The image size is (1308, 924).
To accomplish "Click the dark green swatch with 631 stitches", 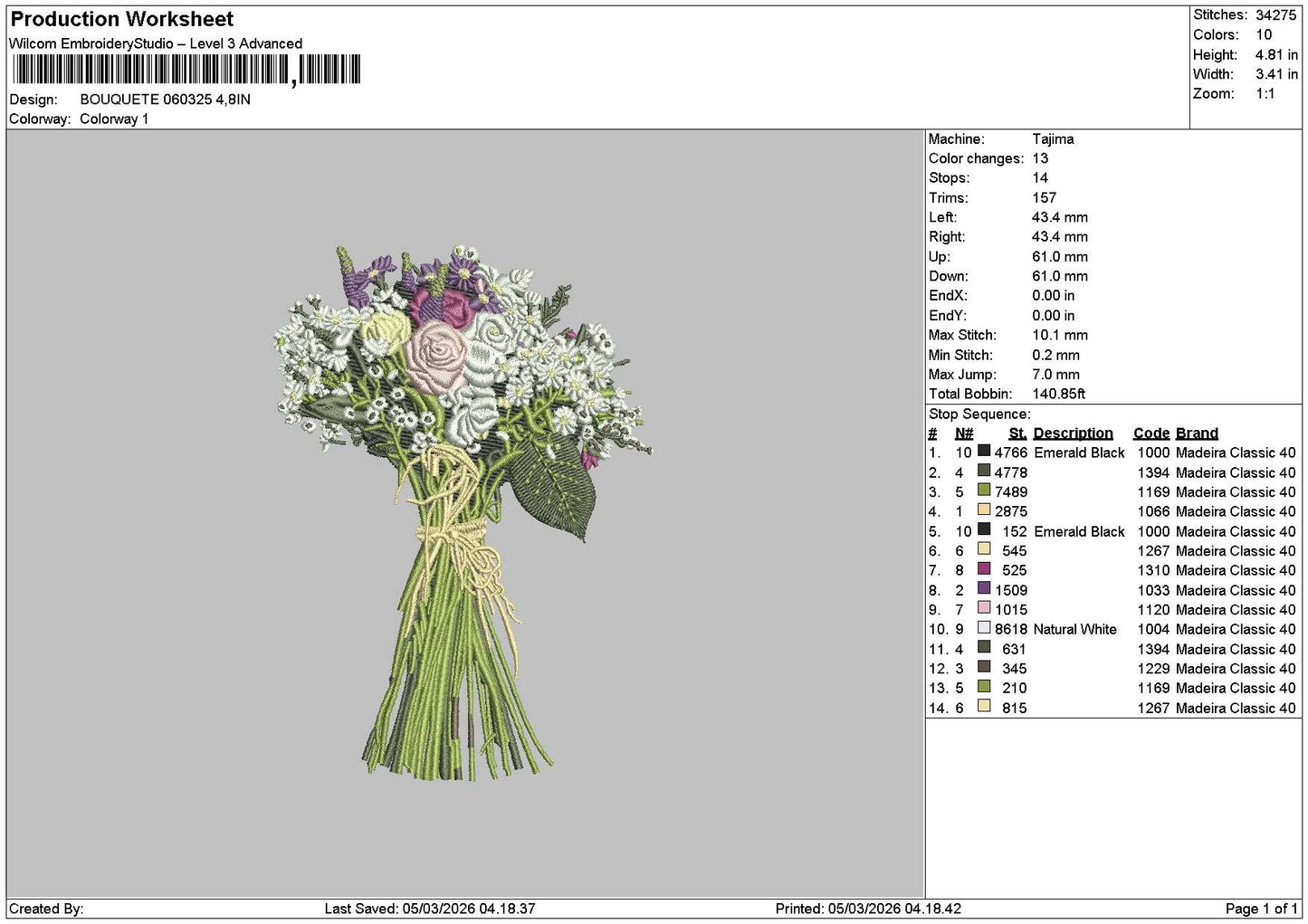I will (984, 648).
